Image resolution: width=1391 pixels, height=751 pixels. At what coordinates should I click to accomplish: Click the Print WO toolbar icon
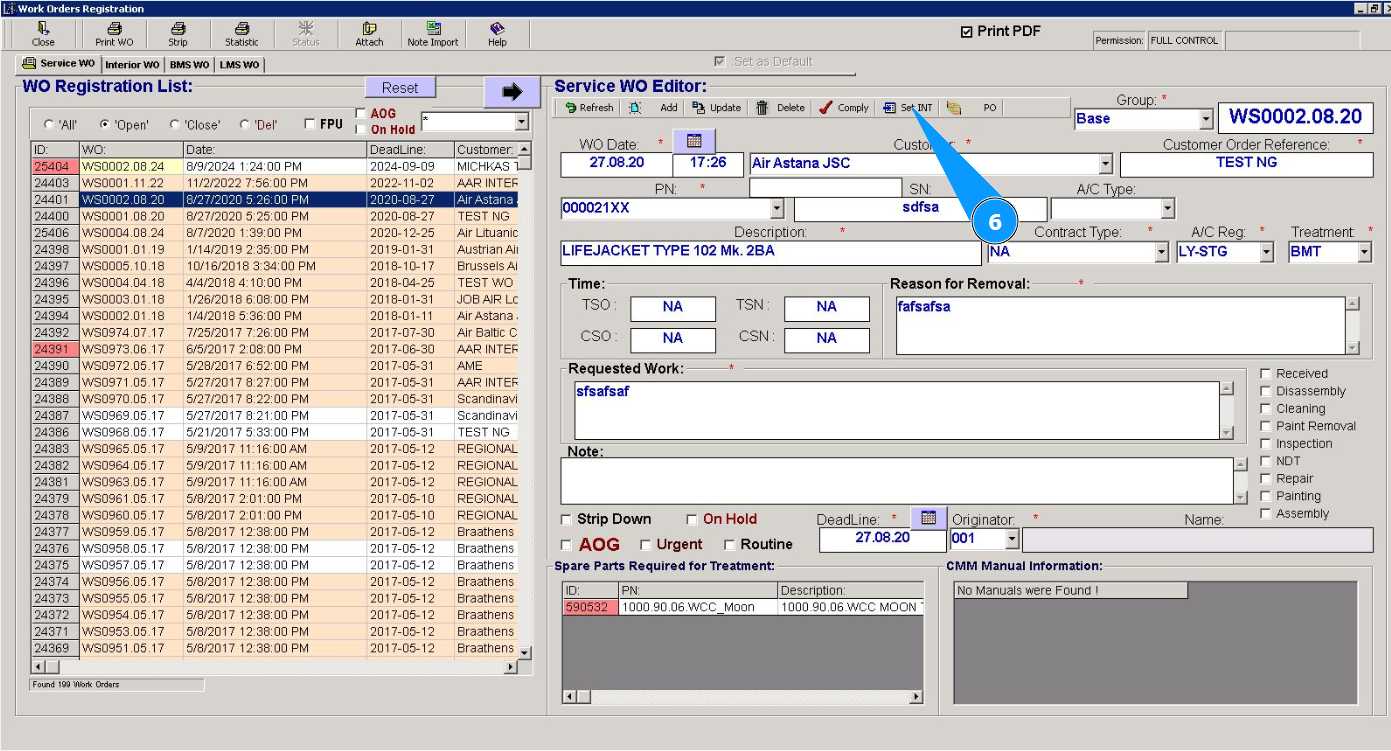pyautogui.click(x=114, y=34)
